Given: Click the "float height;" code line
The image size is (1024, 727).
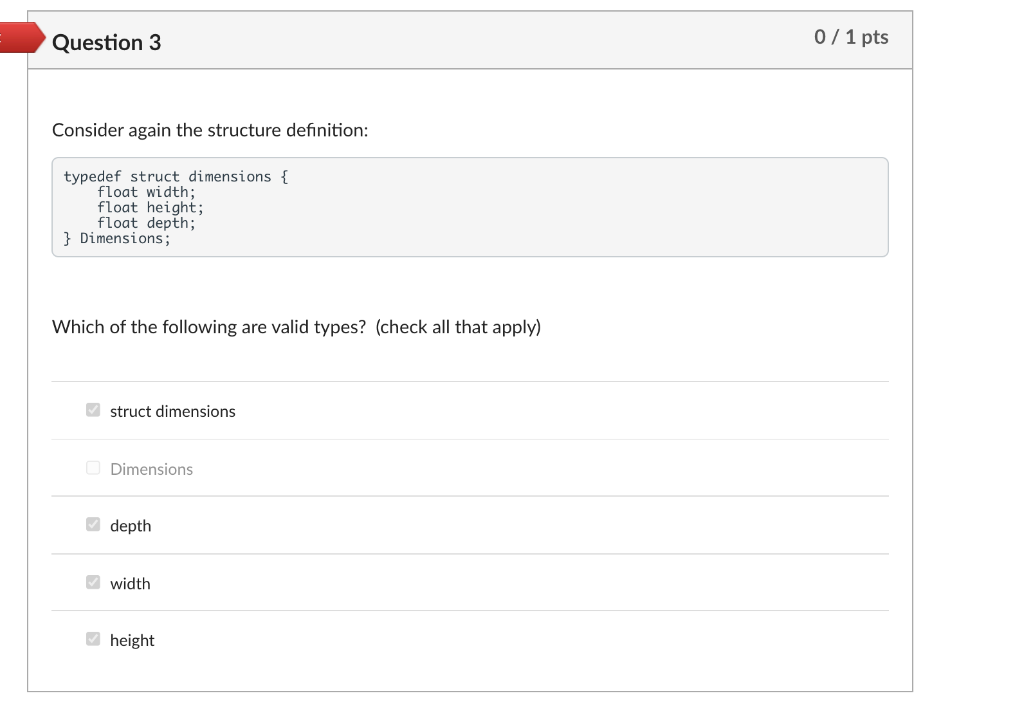Looking at the screenshot, I should tap(150, 207).
